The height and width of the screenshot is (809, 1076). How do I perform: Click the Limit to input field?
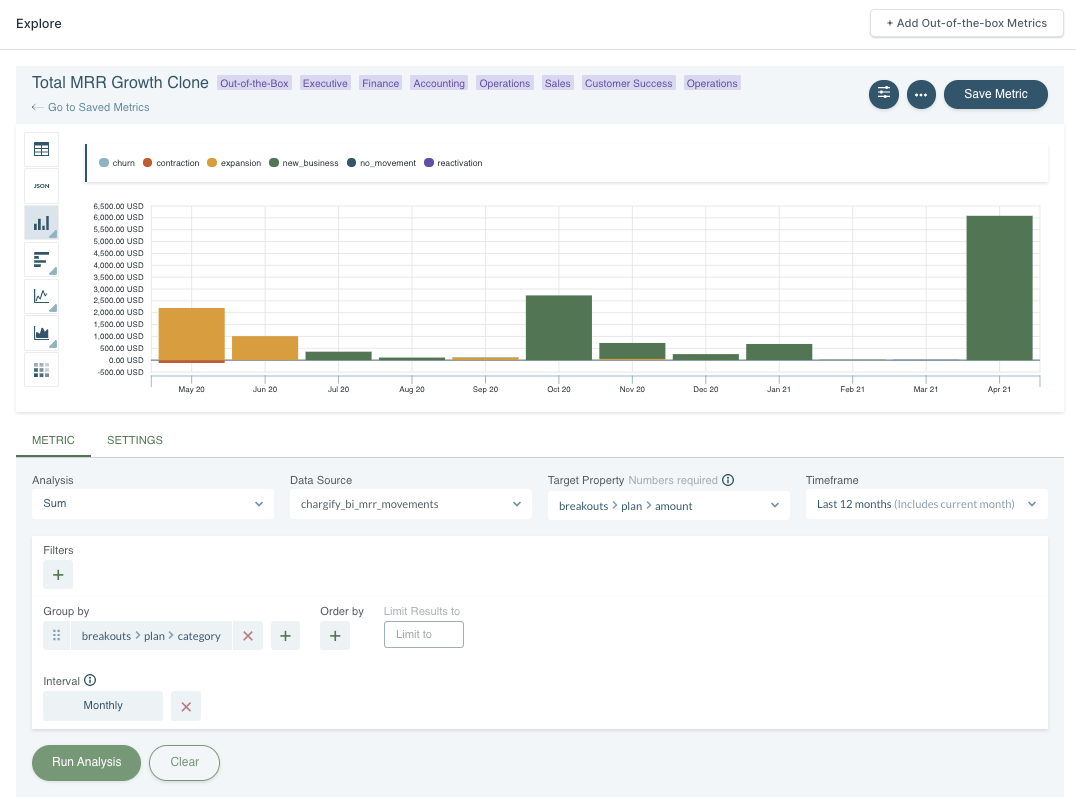[x=424, y=635]
